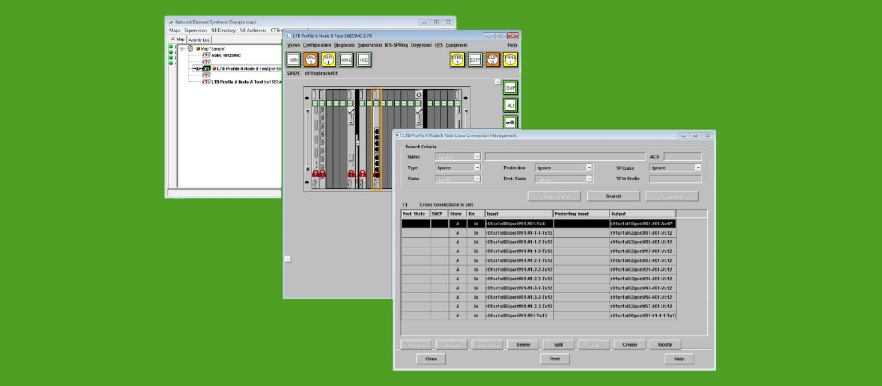Viewport: 882px width, 386px height.
Task: Click the Create button
Action: [629, 344]
